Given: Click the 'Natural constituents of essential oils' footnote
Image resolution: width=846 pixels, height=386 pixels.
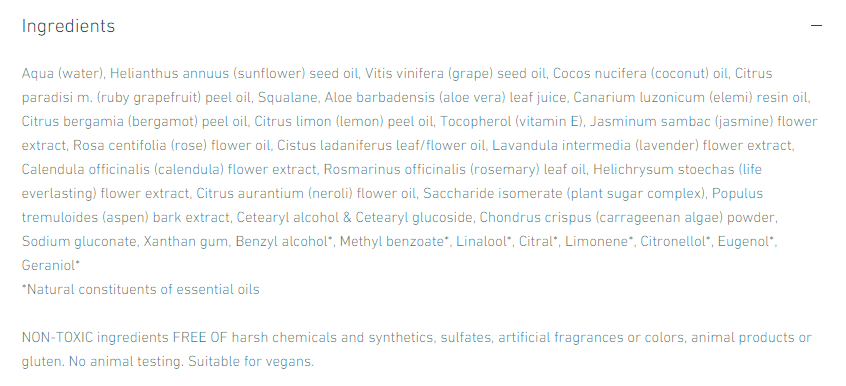Looking at the screenshot, I should (x=141, y=289).
